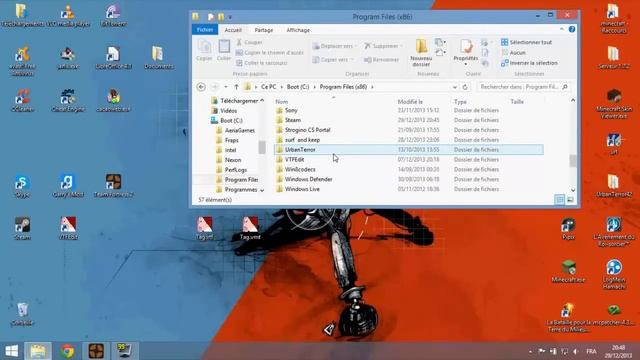Screen dimensions: 640x360
Task: Select the UrbanTerror folder
Action: click(x=409, y=150)
